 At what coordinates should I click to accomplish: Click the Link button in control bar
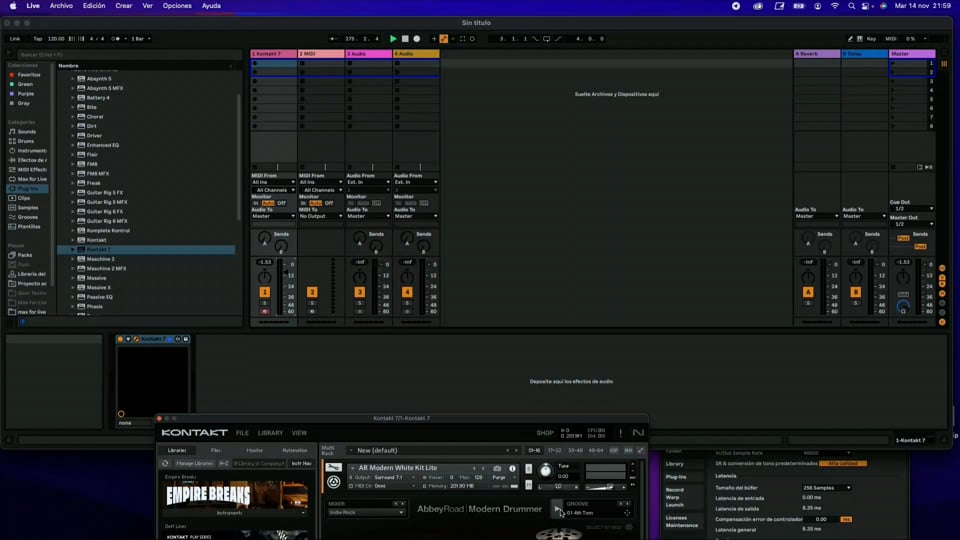coord(15,39)
